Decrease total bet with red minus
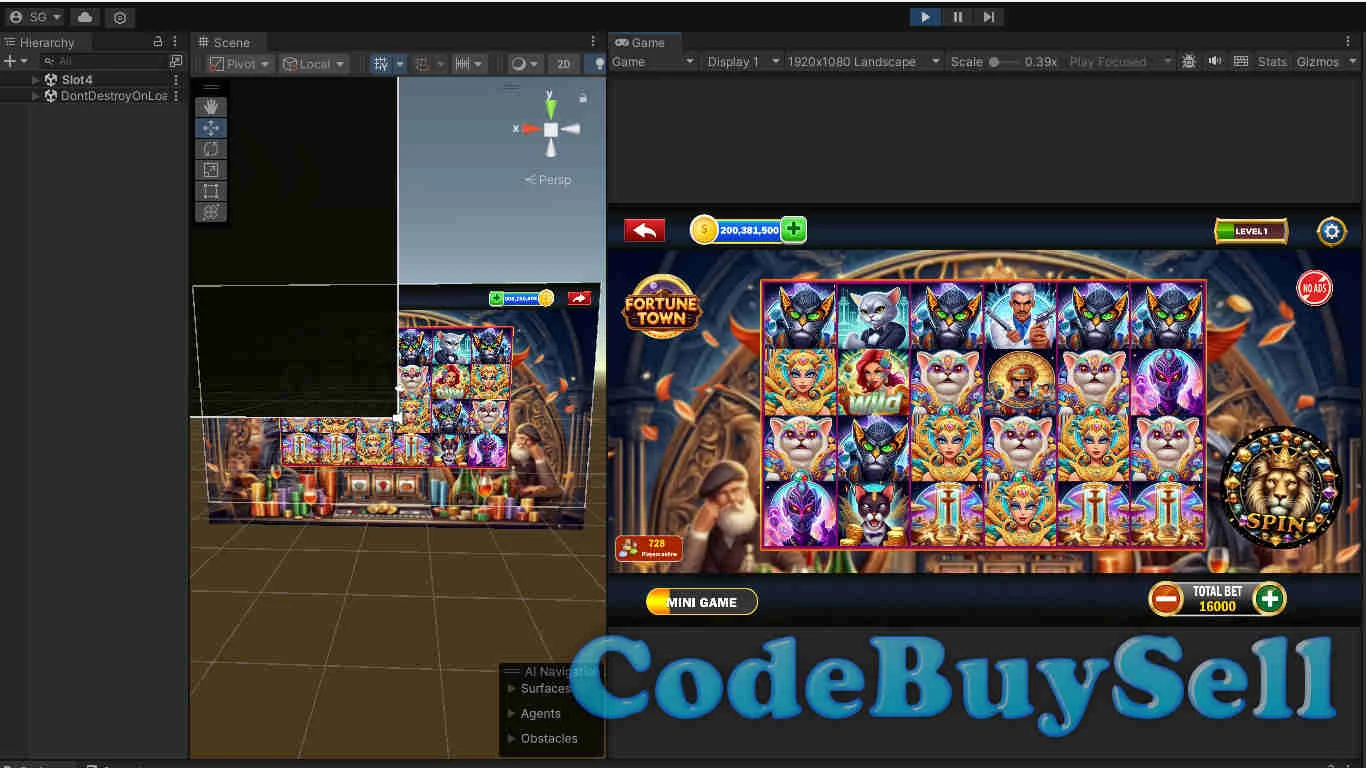 1166,599
